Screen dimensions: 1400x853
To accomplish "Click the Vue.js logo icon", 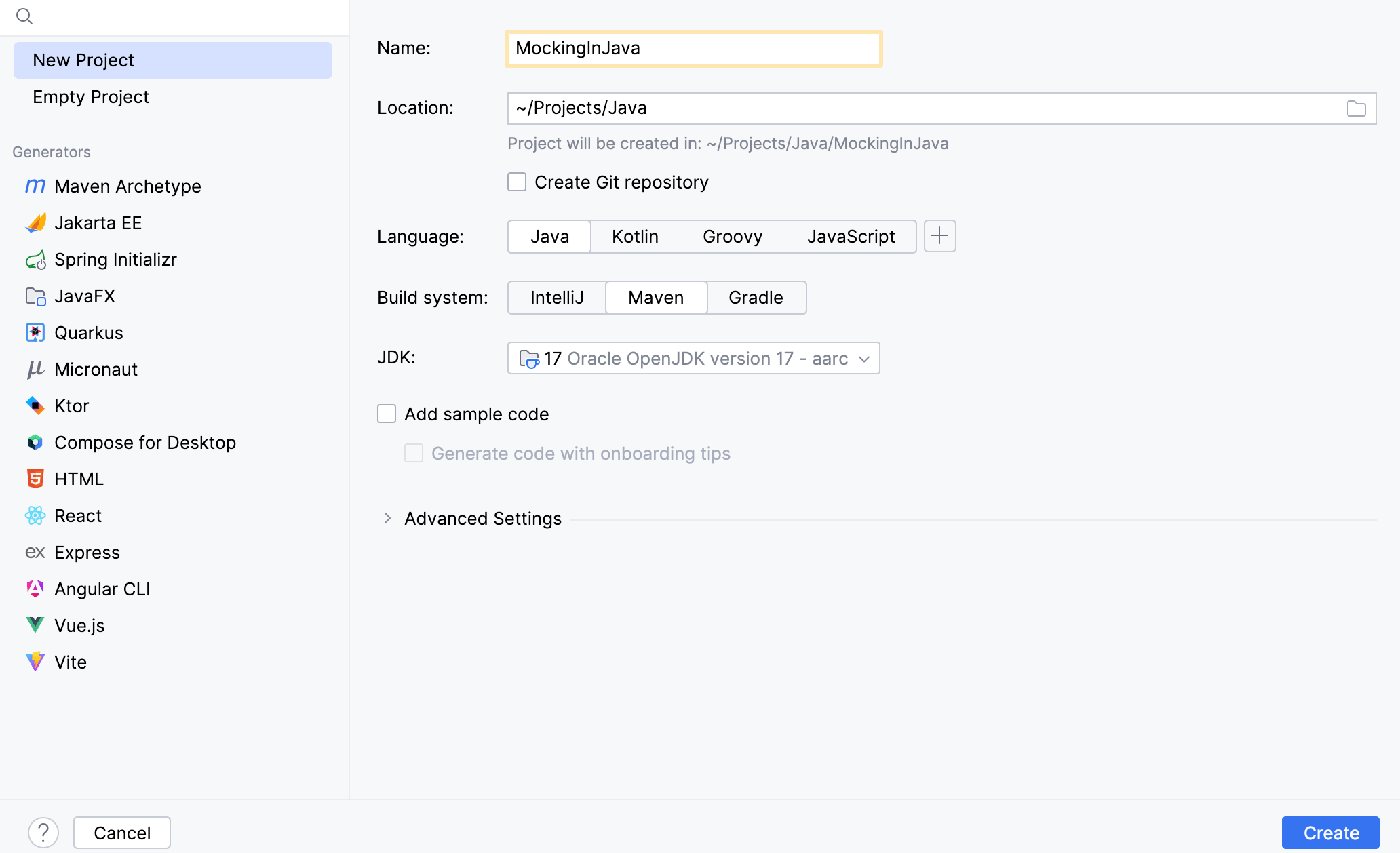I will pos(35,625).
